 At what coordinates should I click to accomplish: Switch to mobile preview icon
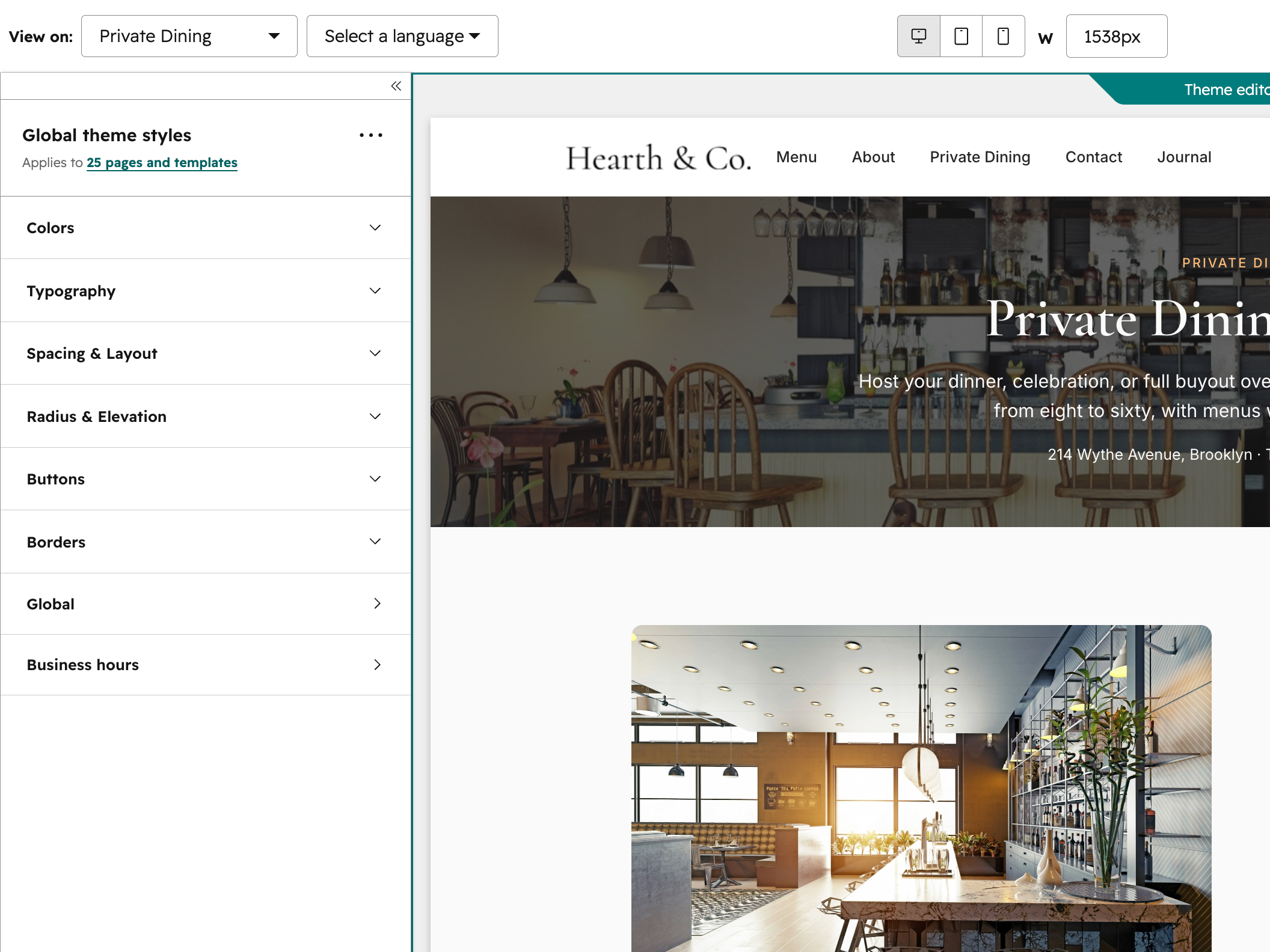click(x=1004, y=36)
